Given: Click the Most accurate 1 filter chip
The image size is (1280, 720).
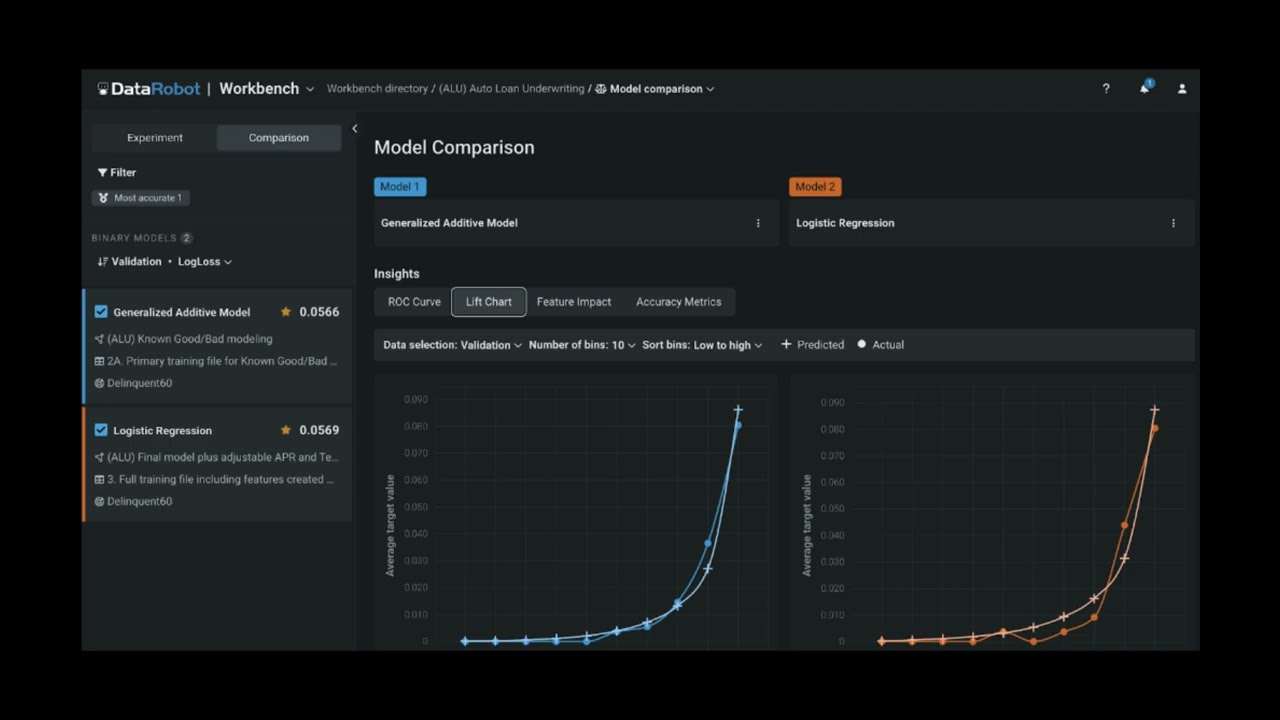Looking at the screenshot, I should (x=141, y=198).
